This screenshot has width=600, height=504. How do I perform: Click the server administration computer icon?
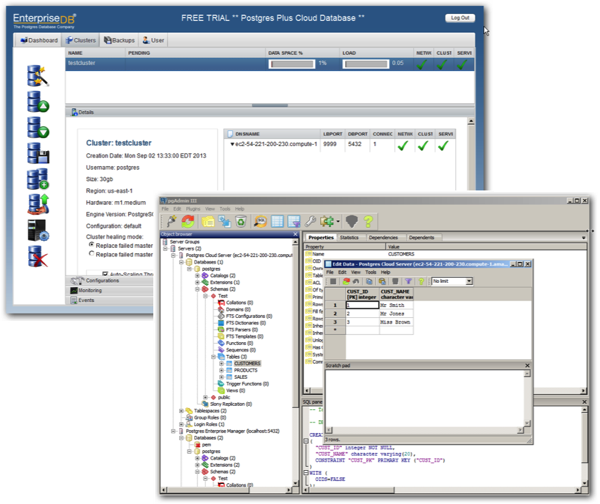38,230
